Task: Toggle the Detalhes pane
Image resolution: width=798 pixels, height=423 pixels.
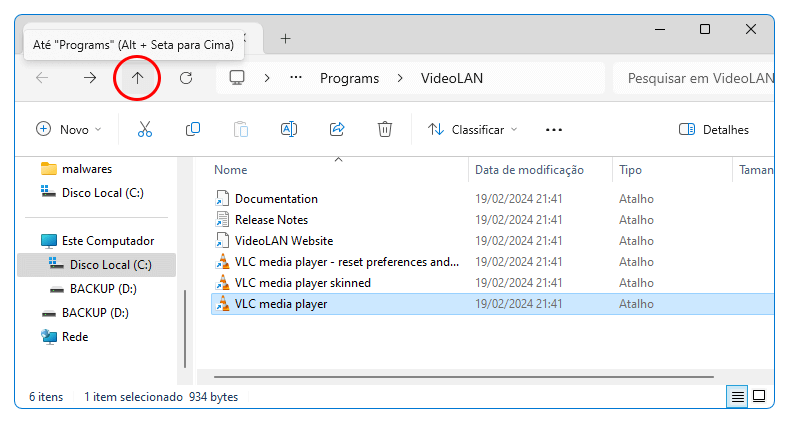Action: (x=714, y=130)
